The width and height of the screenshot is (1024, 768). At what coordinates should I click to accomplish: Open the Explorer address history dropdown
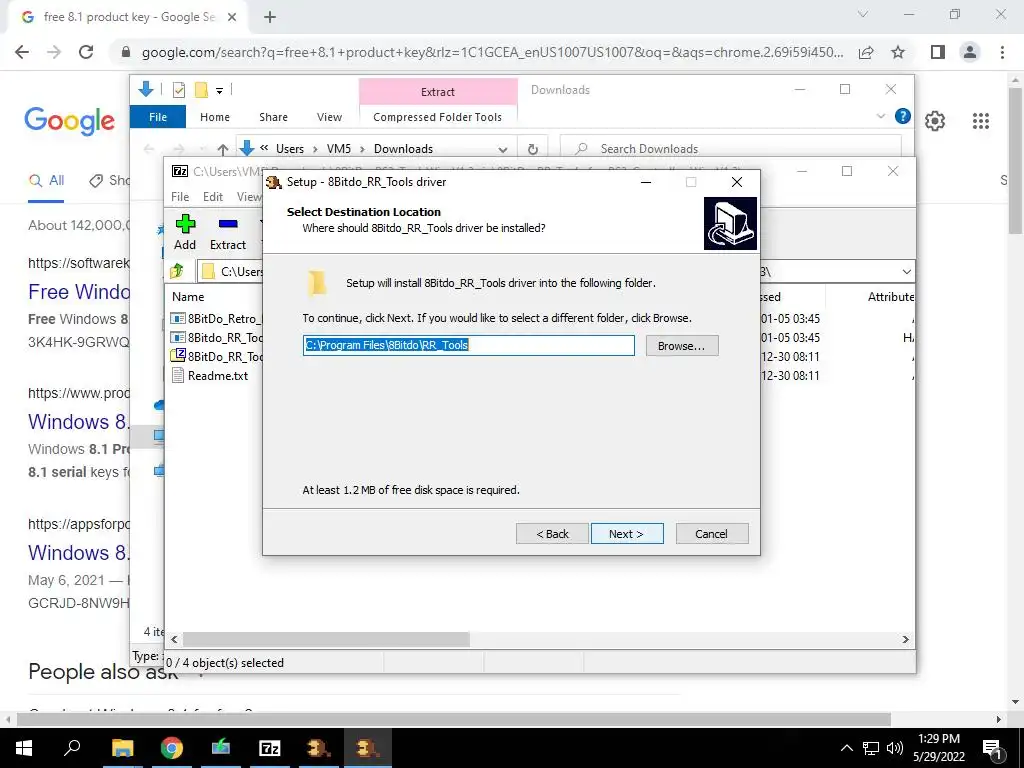pos(502,149)
